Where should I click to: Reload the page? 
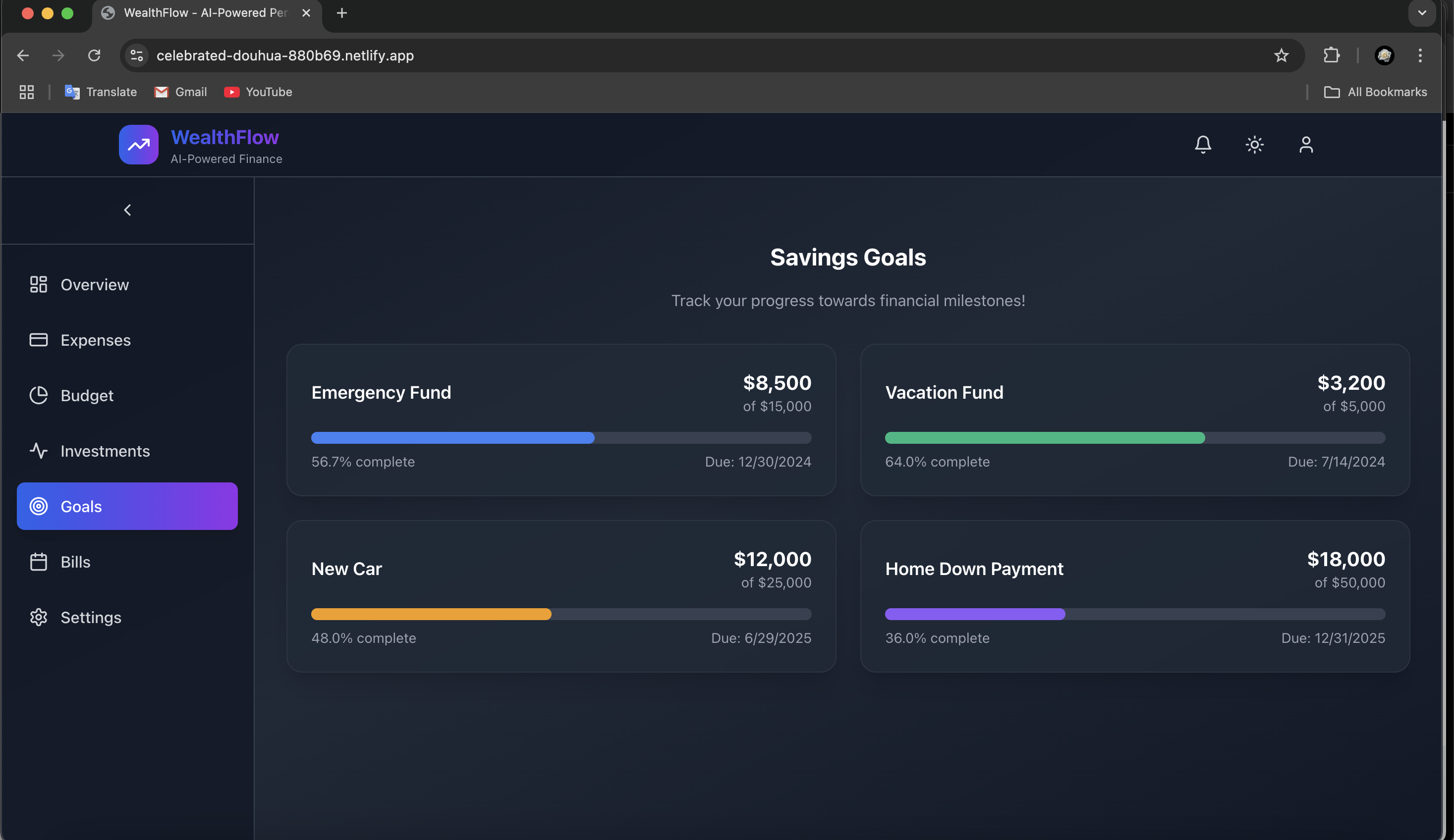pyautogui.click(x=94, y=55)
